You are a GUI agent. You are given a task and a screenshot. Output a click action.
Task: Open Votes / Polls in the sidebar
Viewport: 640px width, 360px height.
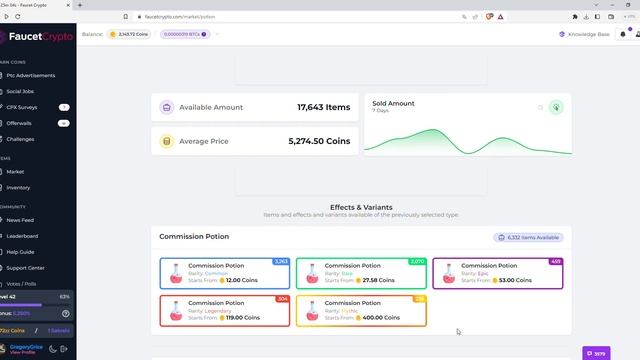21,284
